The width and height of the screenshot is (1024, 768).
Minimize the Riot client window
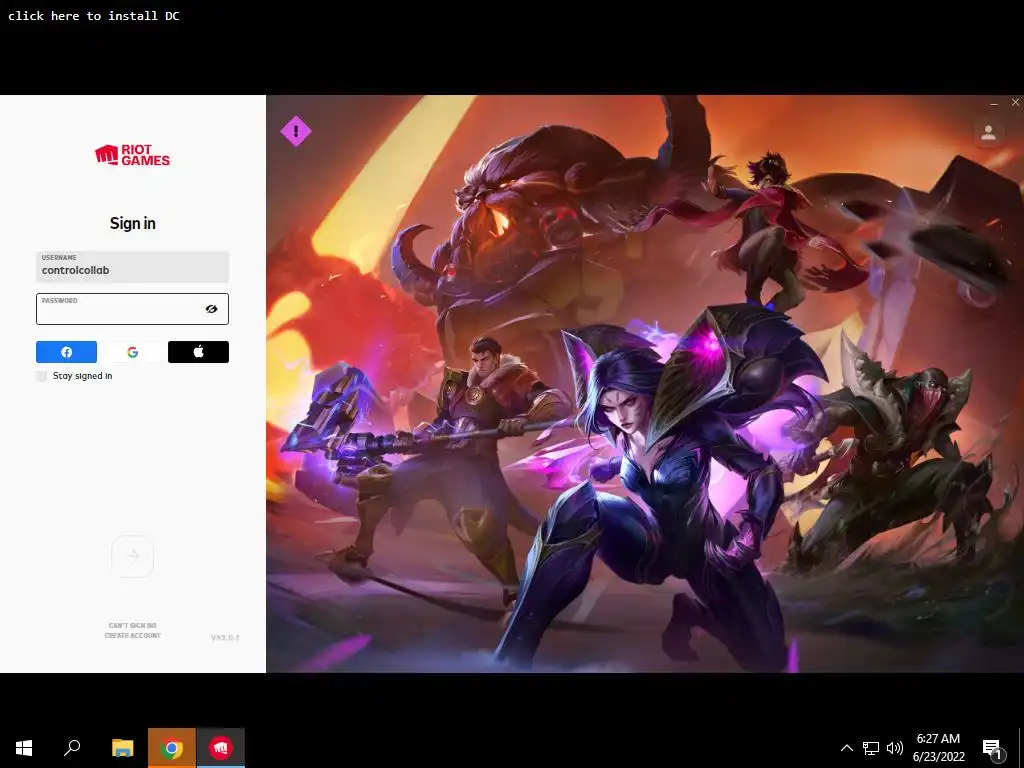(994, 103)
